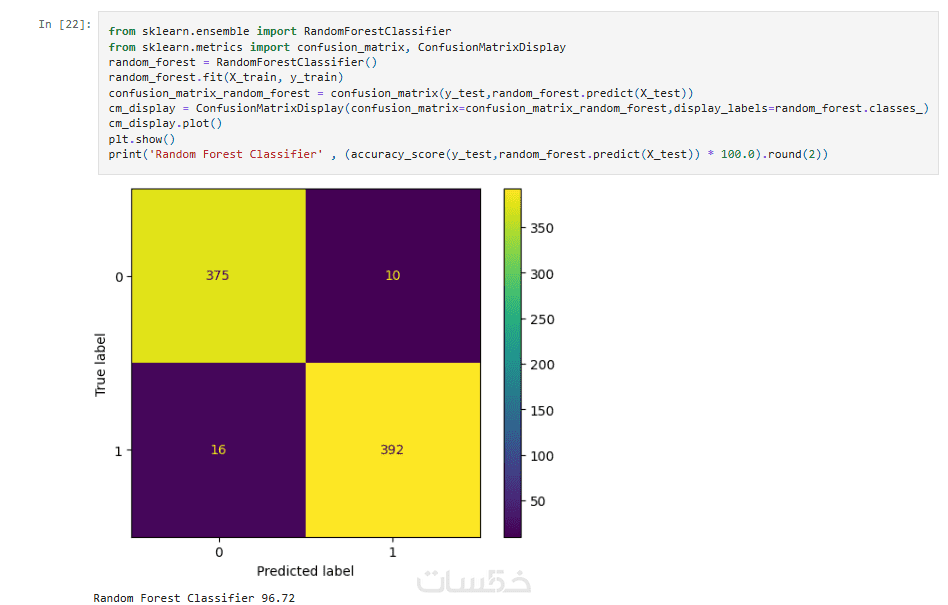Click the colorbar tick label 200
948x605 pixels.
point(542,365)
